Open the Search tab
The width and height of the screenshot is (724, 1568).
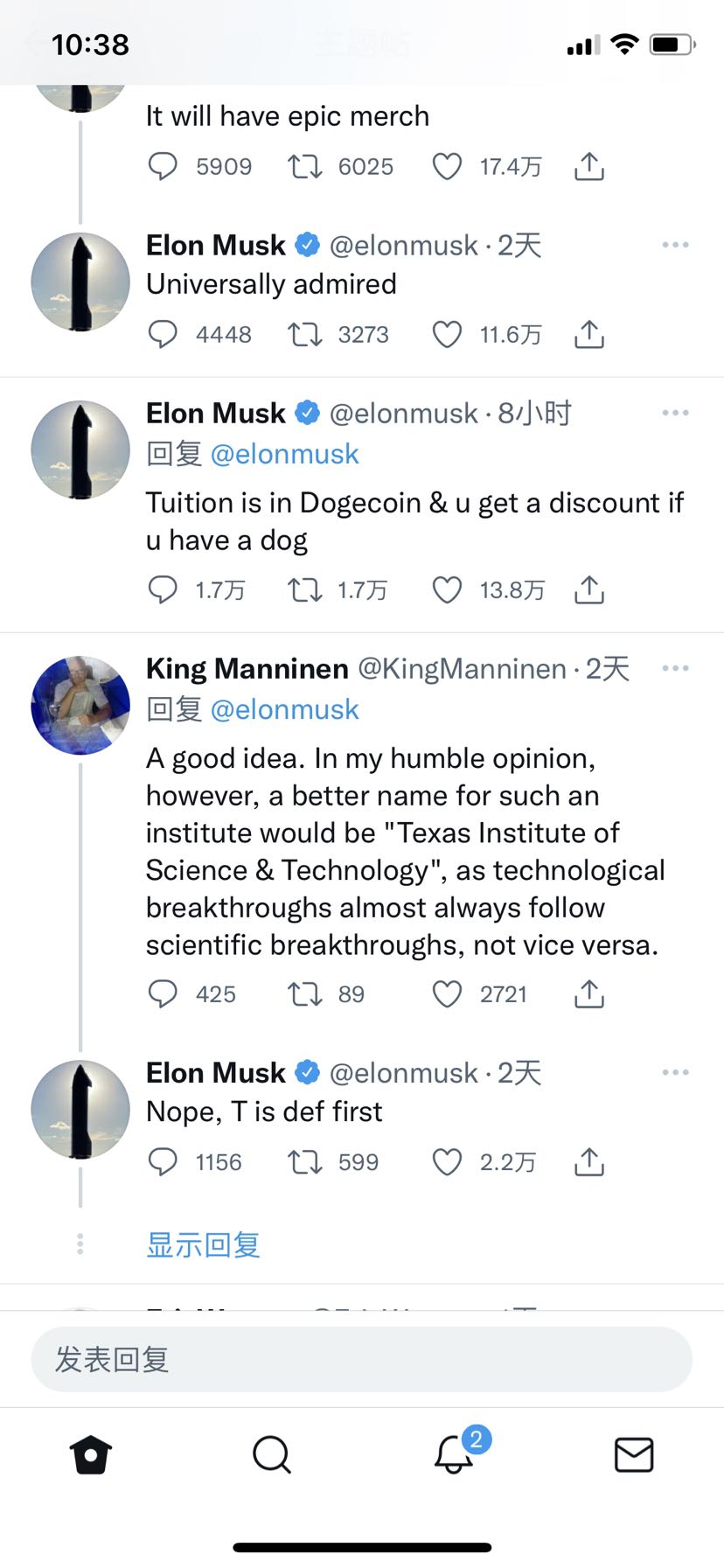[271, 1455]
